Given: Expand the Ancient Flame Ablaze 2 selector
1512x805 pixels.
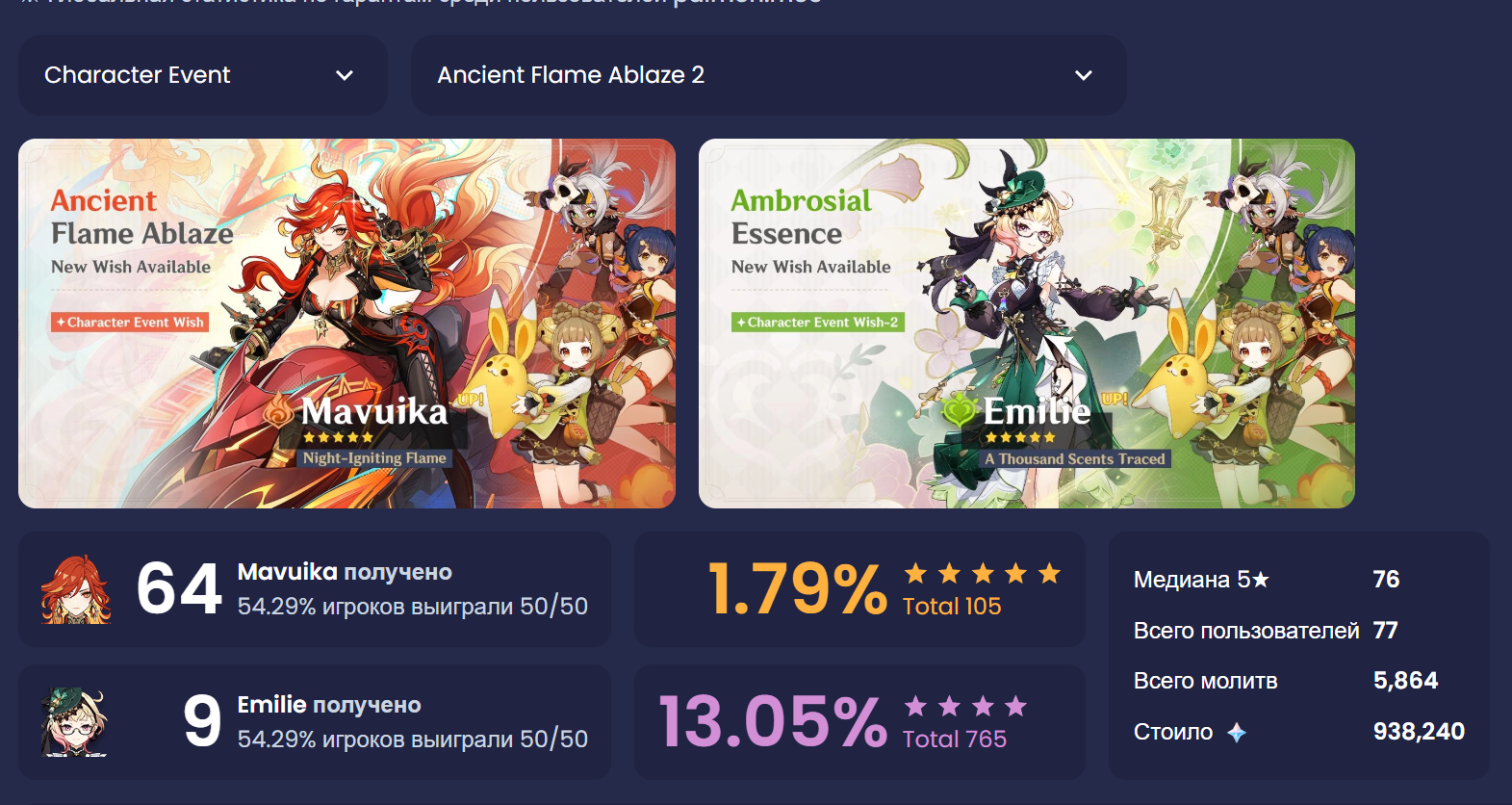Looking at the screenshot, I should pos(768,75).
